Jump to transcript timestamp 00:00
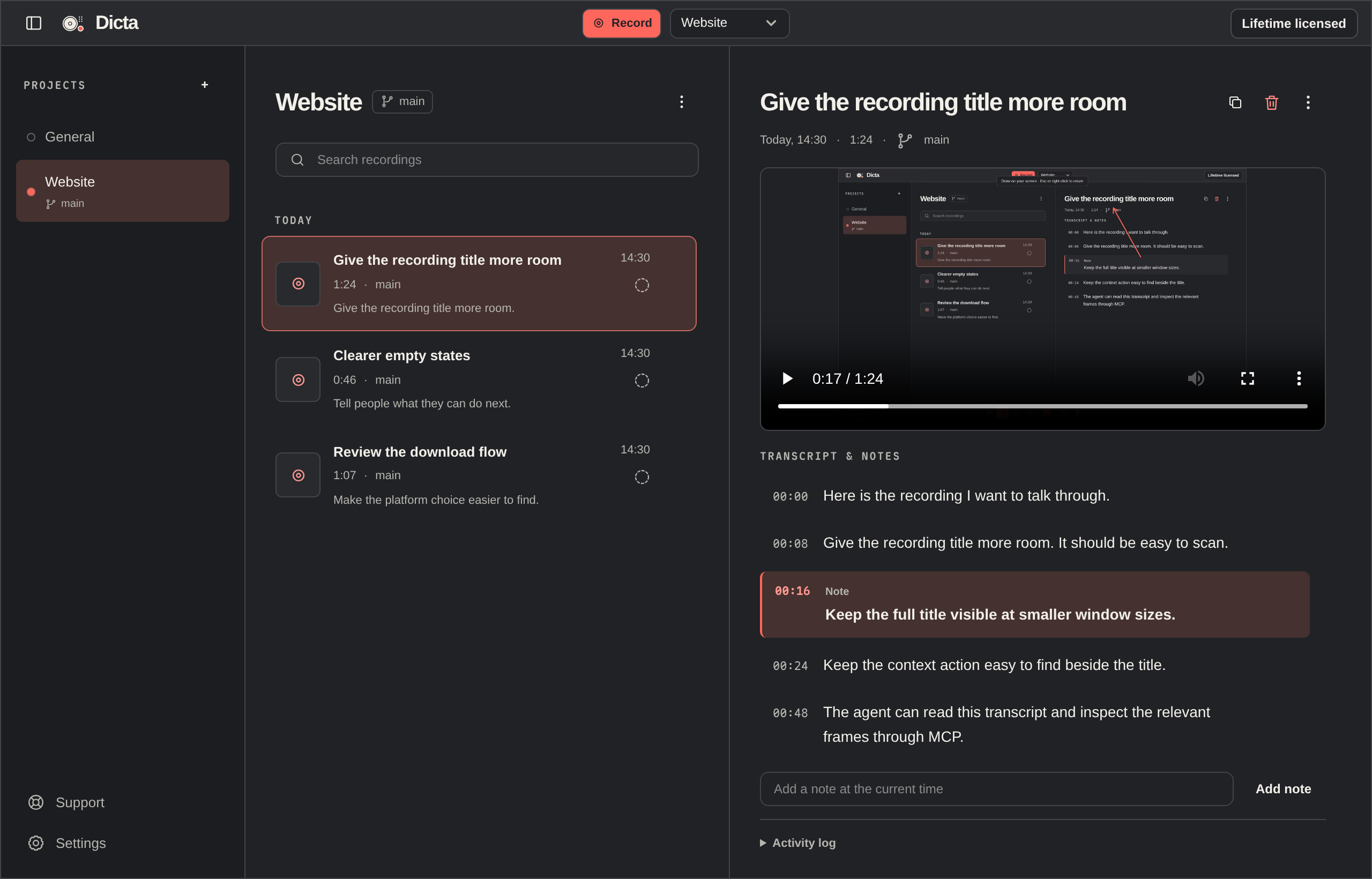 (x=791, y=496)
